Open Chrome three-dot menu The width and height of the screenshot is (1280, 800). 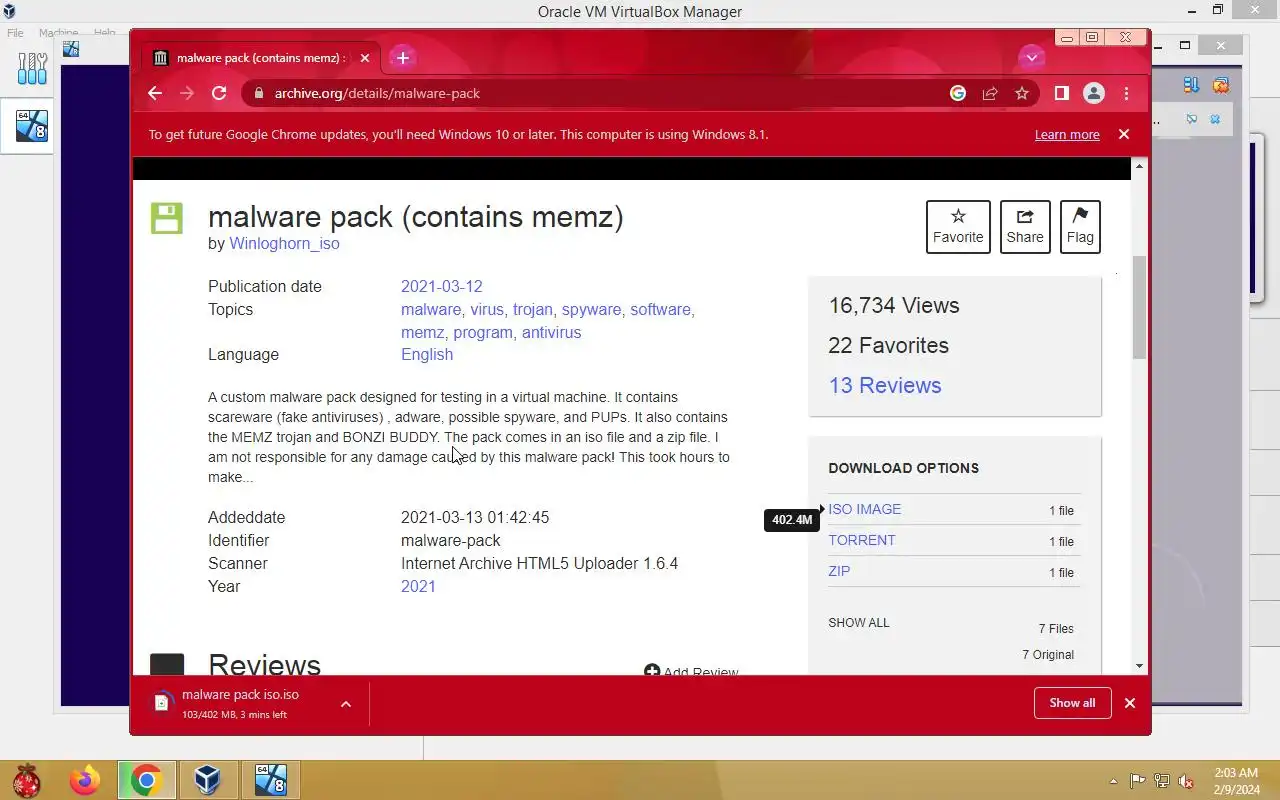click(1127, 93)
